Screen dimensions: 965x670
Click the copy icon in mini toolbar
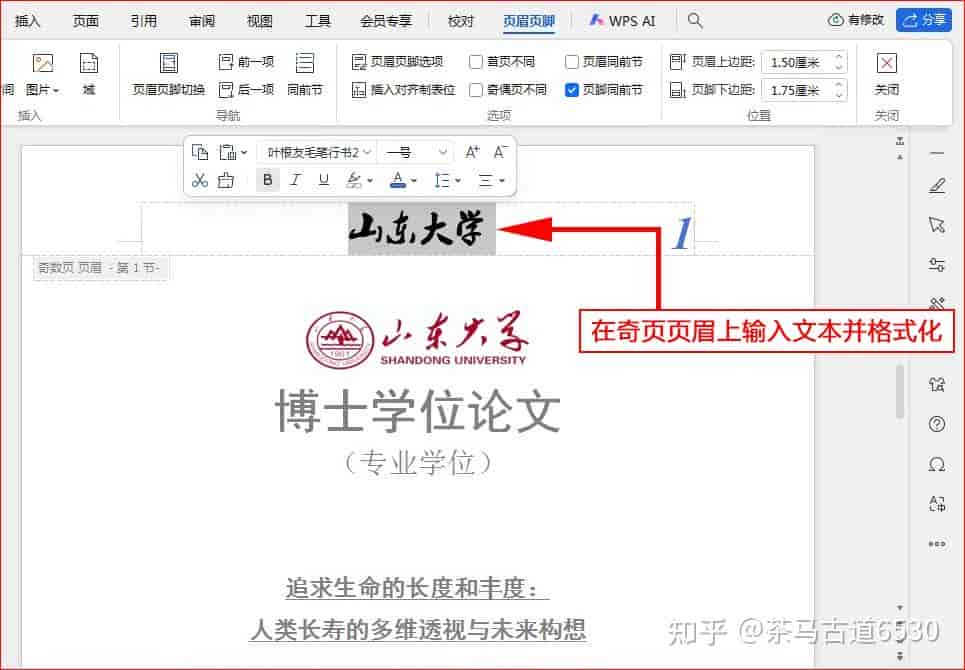200,152
